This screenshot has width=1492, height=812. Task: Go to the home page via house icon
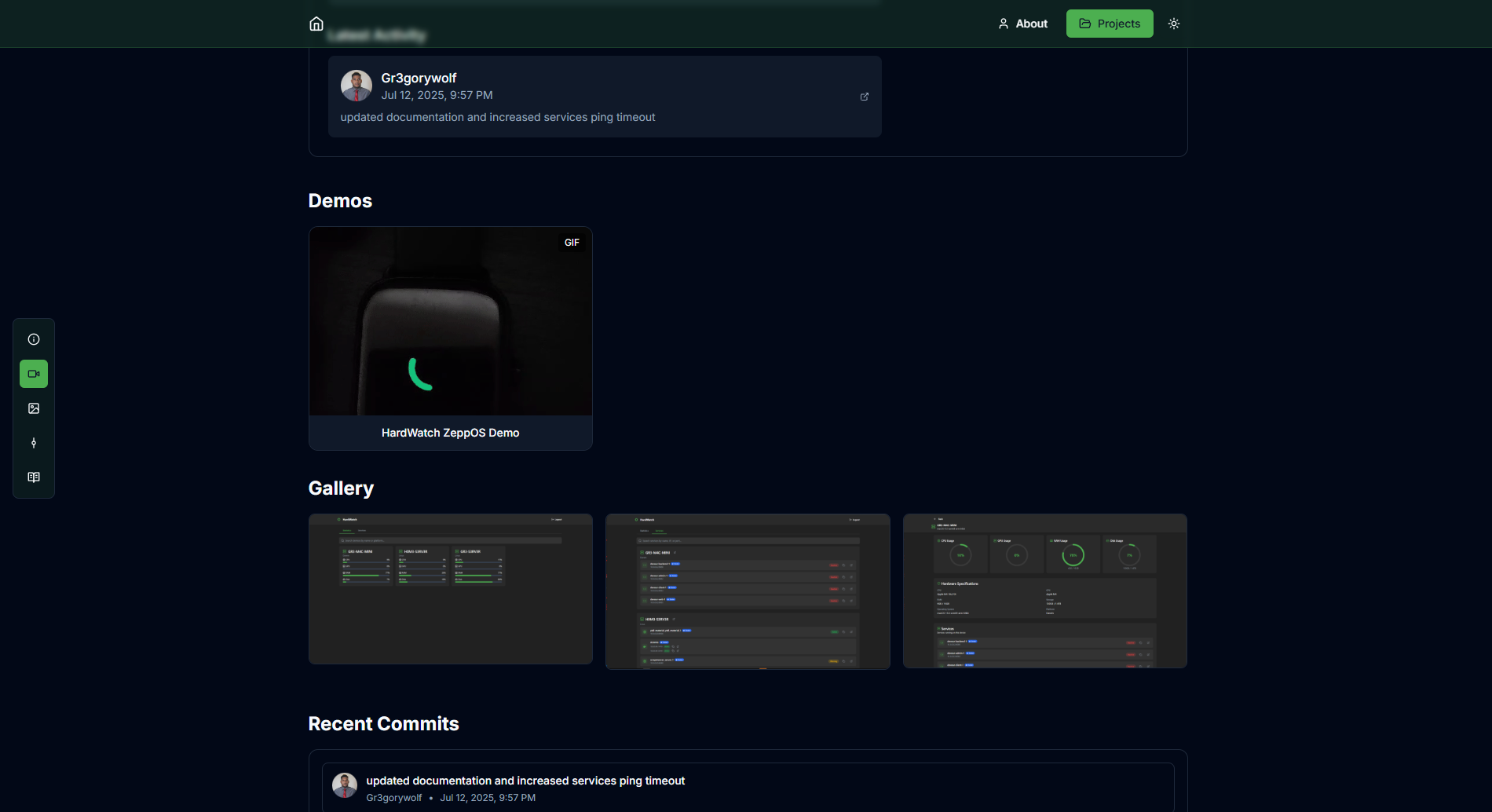316,24
